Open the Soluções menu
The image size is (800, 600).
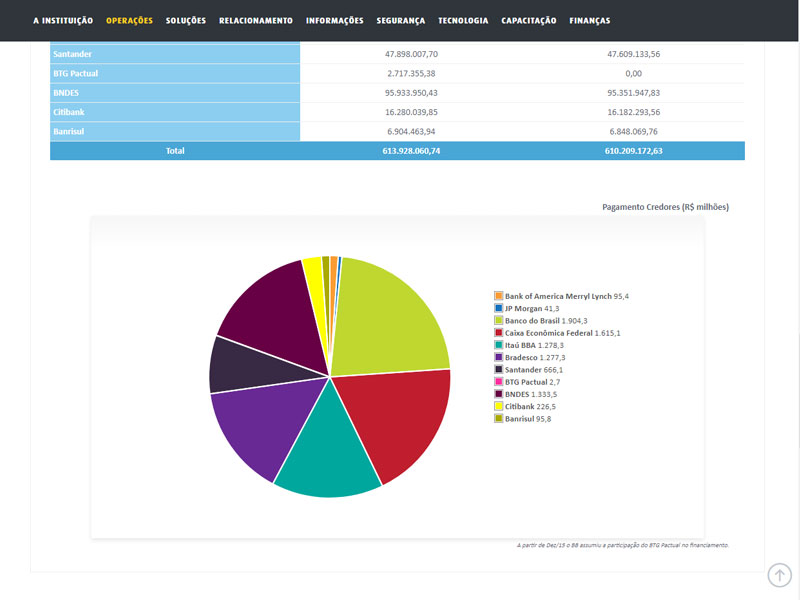coord(186,21)
